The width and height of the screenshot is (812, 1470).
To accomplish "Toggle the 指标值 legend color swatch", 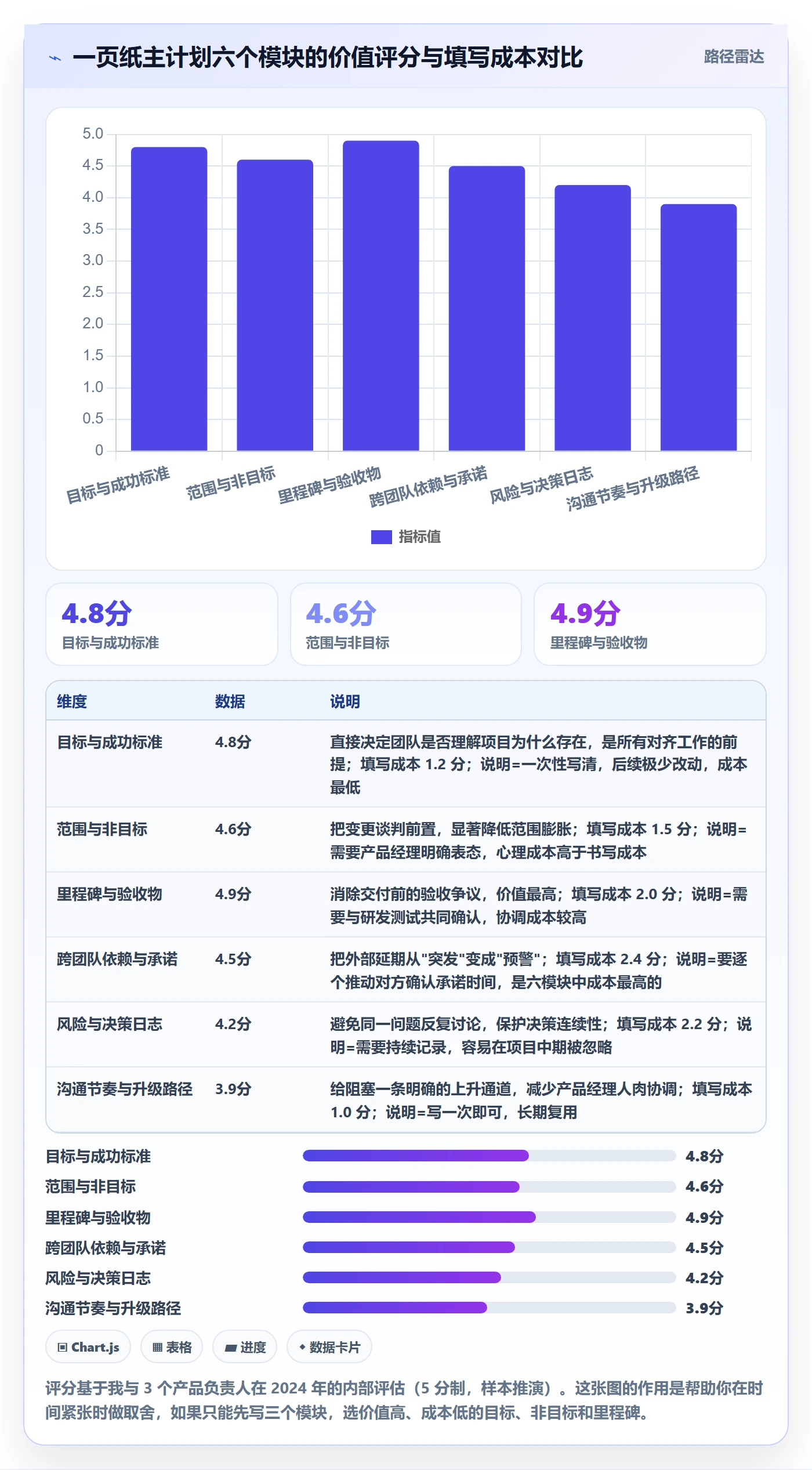I will point(381,537).
